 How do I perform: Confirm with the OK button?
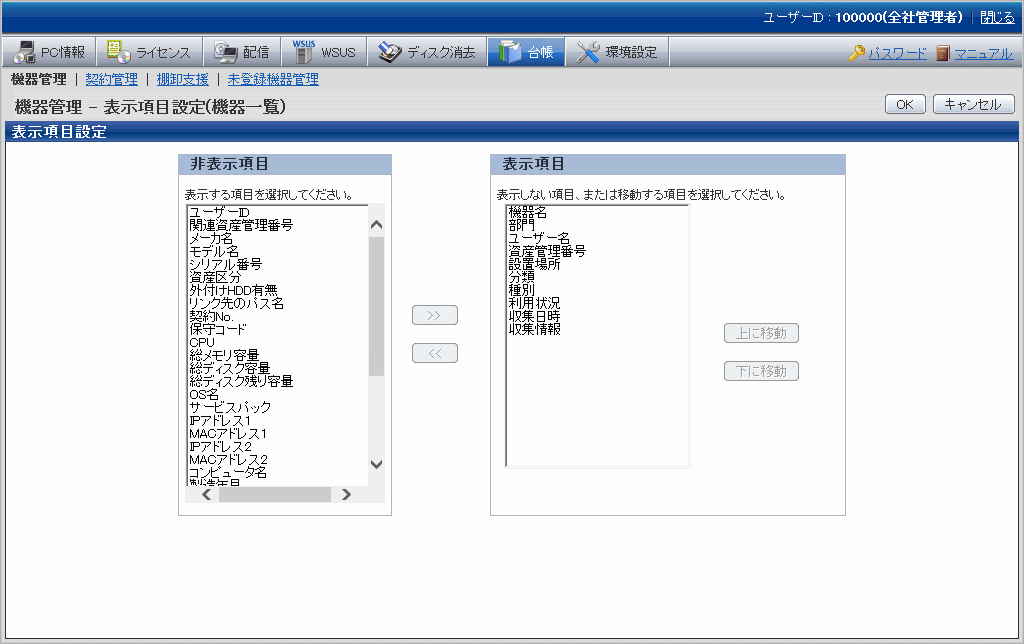[905, 104]
